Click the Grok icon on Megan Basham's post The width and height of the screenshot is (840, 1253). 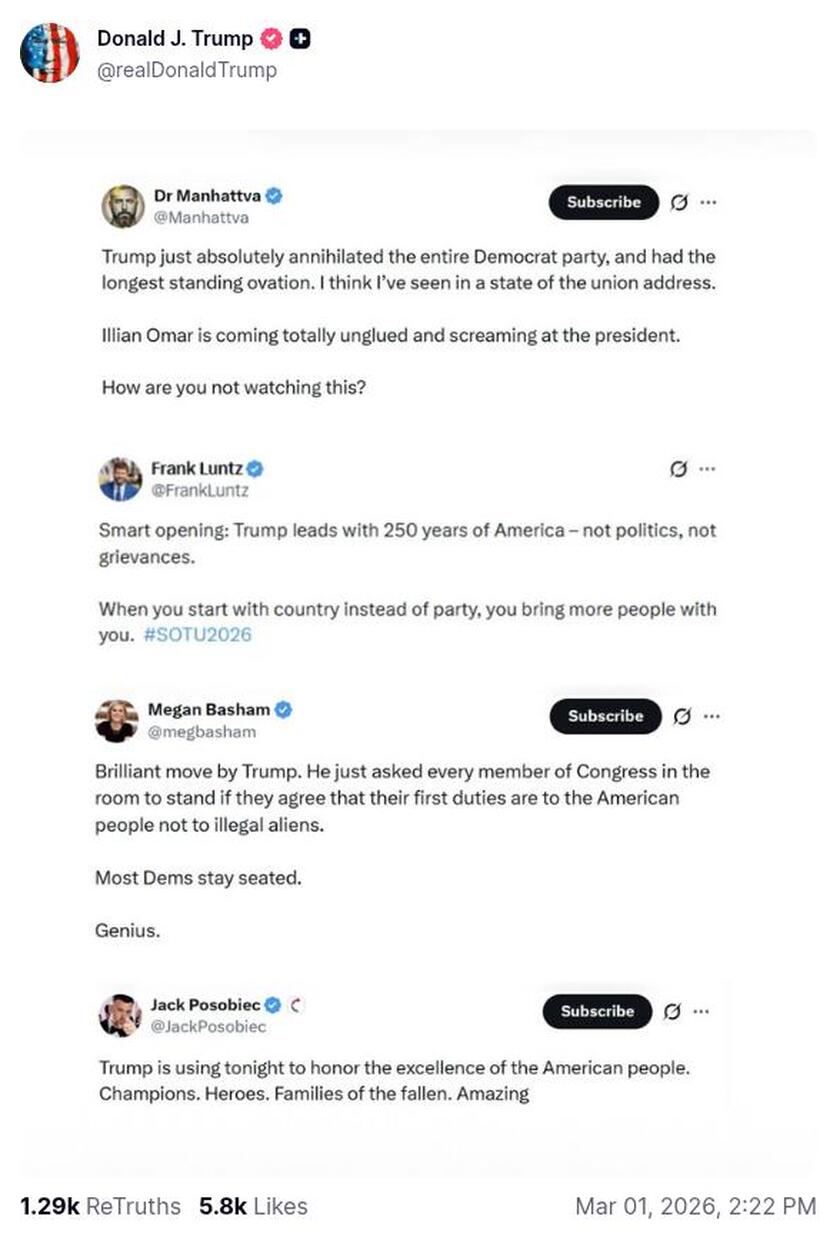coord(684,716)
